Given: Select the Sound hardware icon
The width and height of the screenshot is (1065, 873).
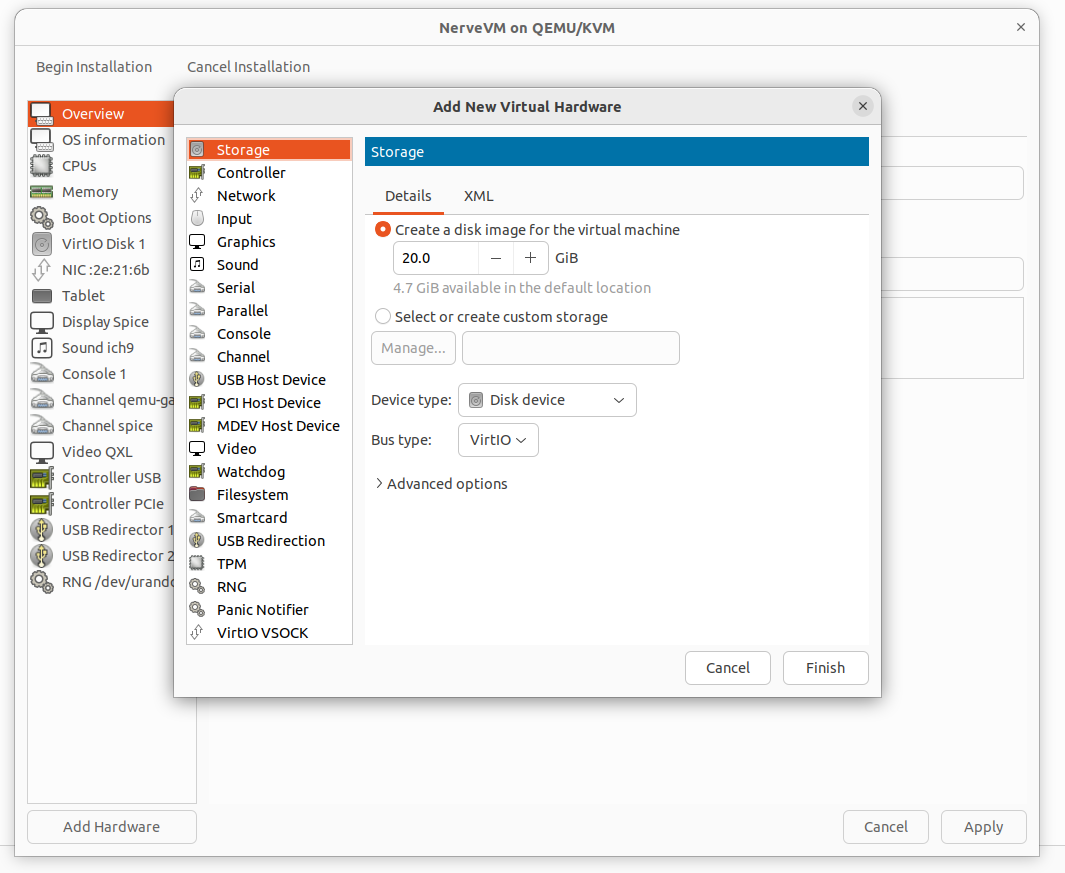Looking at the screenshot, I should [197, 265].
